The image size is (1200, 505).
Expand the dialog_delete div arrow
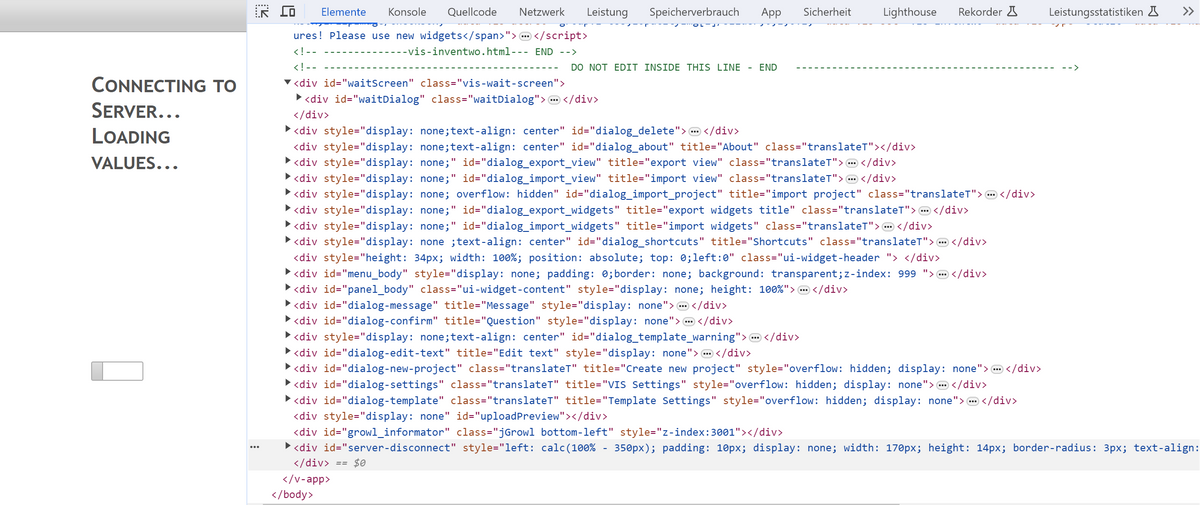click(288, 131)
